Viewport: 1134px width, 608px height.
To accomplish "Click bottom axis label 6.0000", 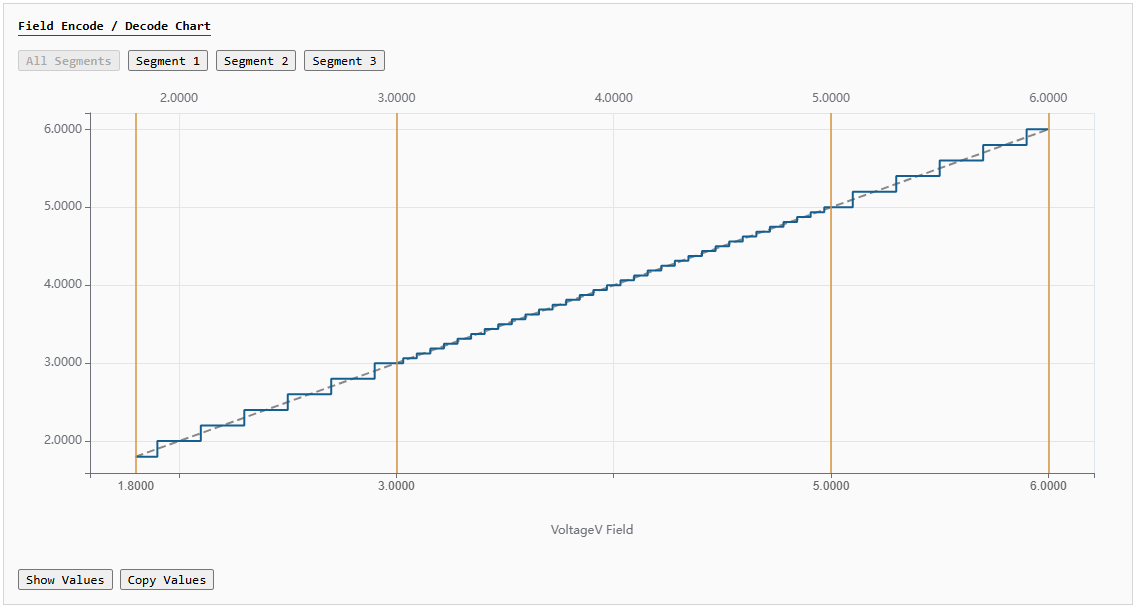I will tap(1048, 486).
